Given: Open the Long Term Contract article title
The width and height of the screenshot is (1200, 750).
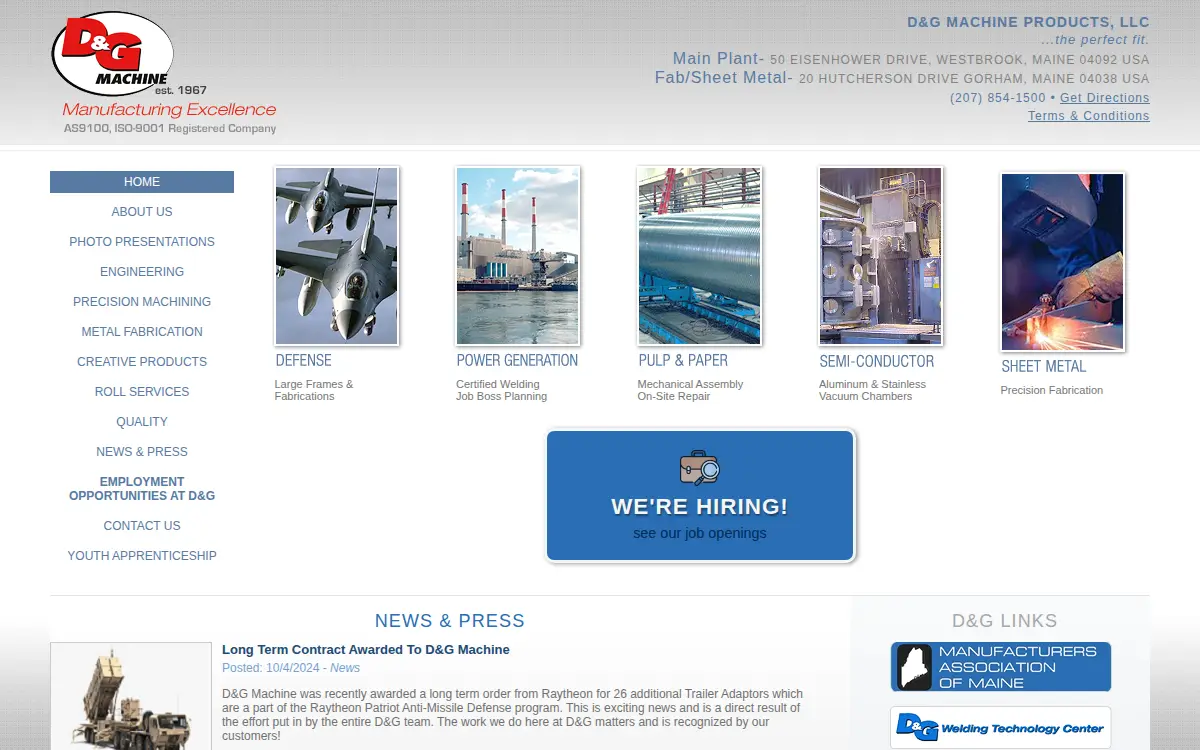Looking at the screenshot, I should coord(366,650).
